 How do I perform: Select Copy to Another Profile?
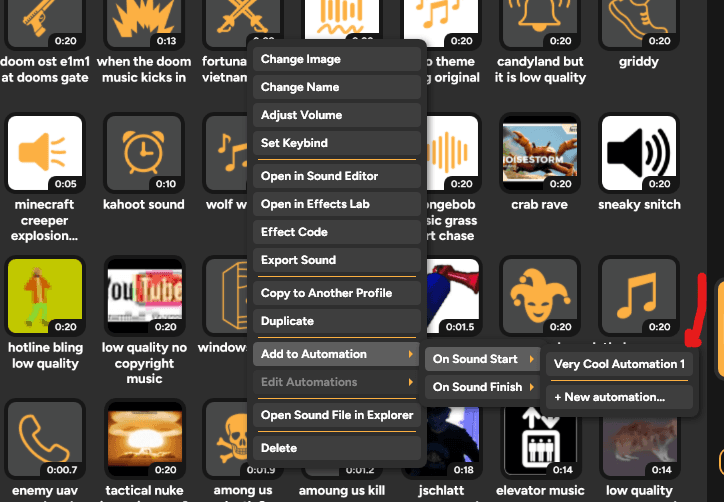[x=337, y=293]
